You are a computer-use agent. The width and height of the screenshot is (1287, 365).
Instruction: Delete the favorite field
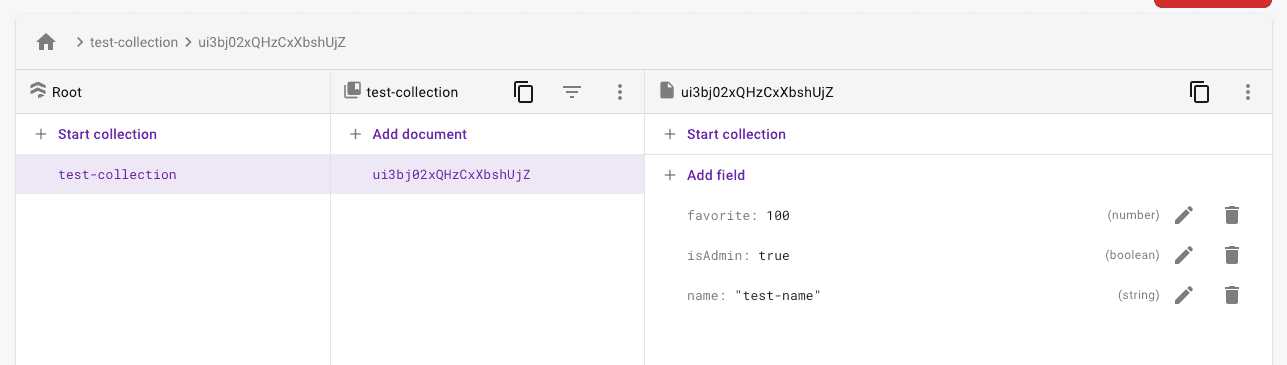[1232, 215]
